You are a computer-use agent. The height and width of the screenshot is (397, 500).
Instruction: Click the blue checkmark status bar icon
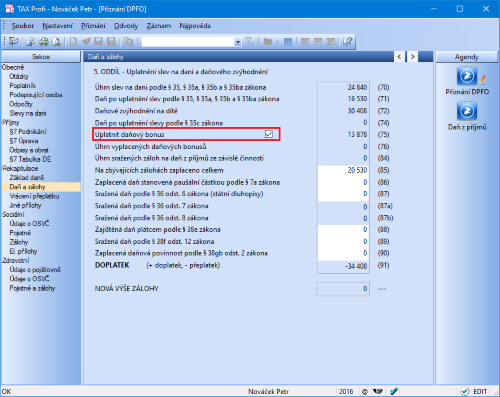point(394,391)
